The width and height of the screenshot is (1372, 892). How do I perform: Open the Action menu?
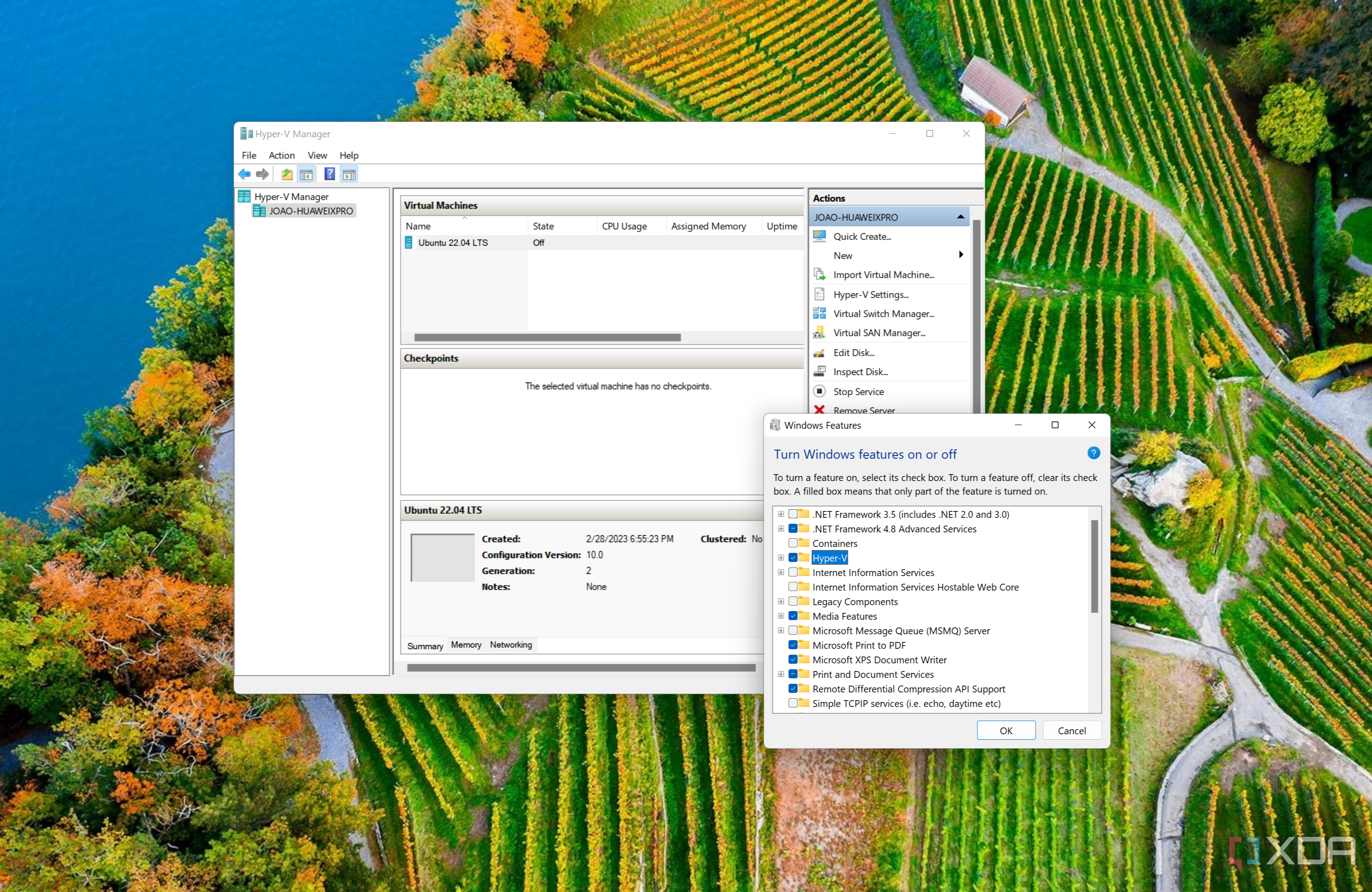click(281, 155)
